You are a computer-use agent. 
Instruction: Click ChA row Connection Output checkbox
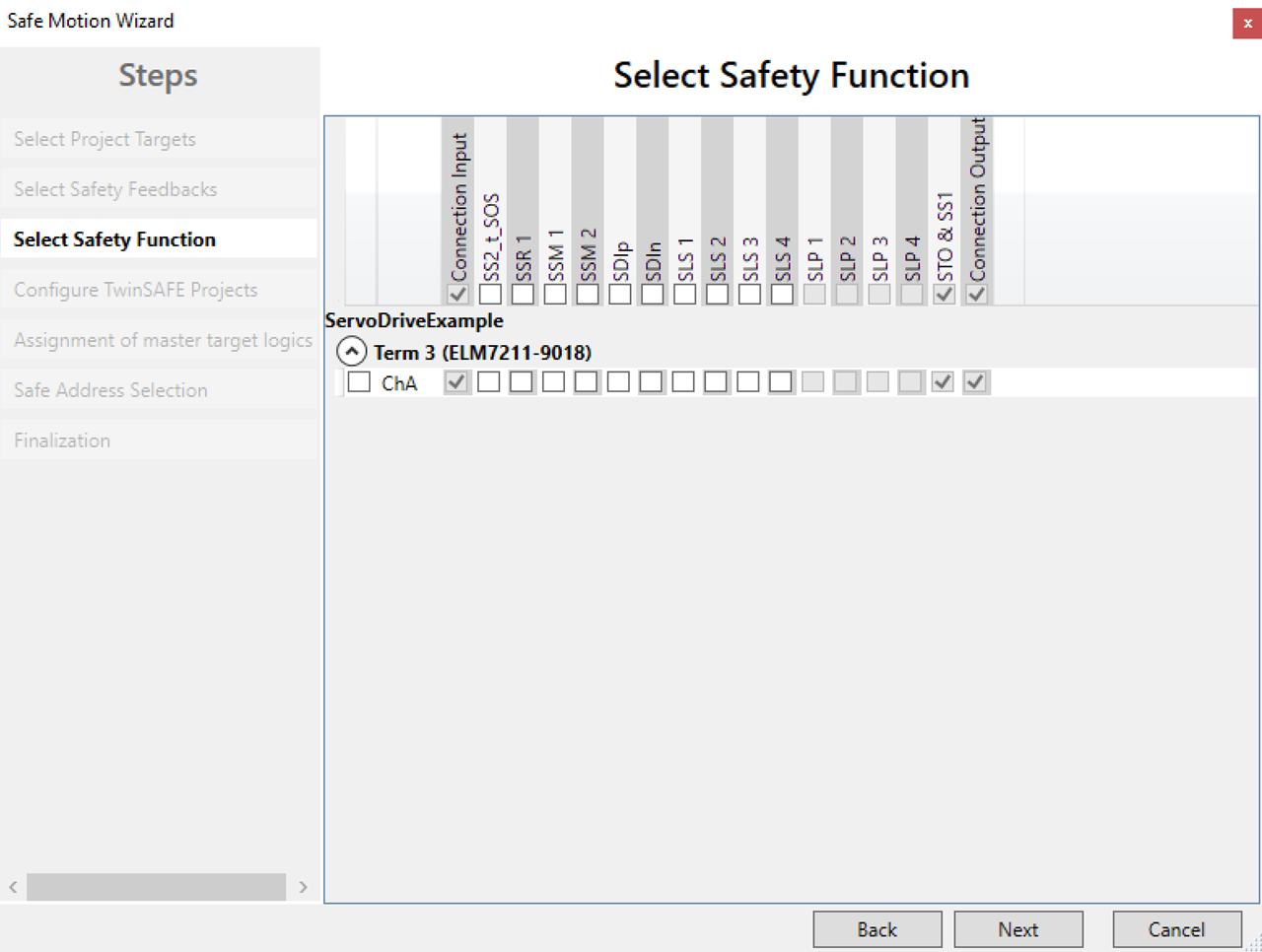tap(975, 381)
